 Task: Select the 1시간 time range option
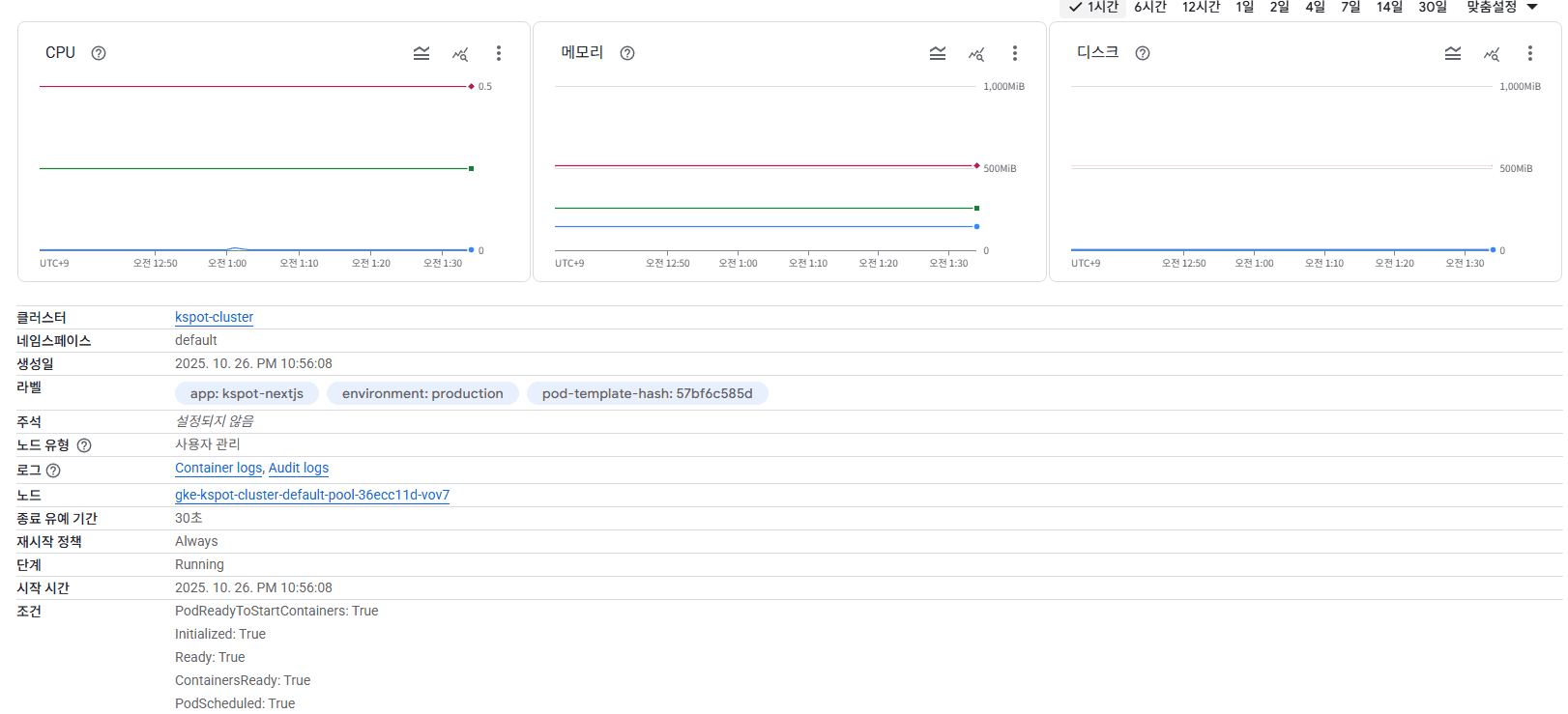[x=1094, y=7]
